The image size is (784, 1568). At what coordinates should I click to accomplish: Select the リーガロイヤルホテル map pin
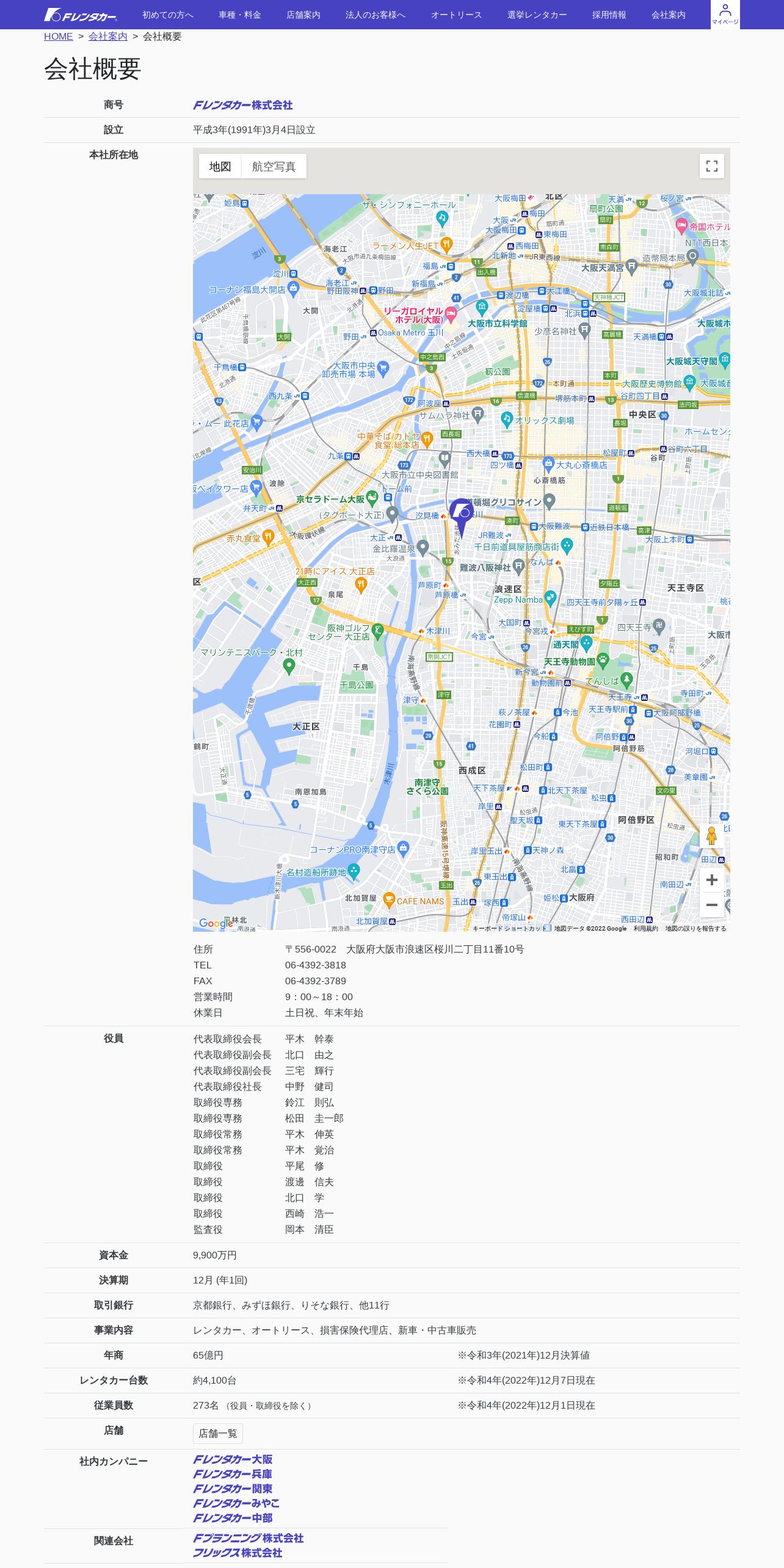point(451,315)
